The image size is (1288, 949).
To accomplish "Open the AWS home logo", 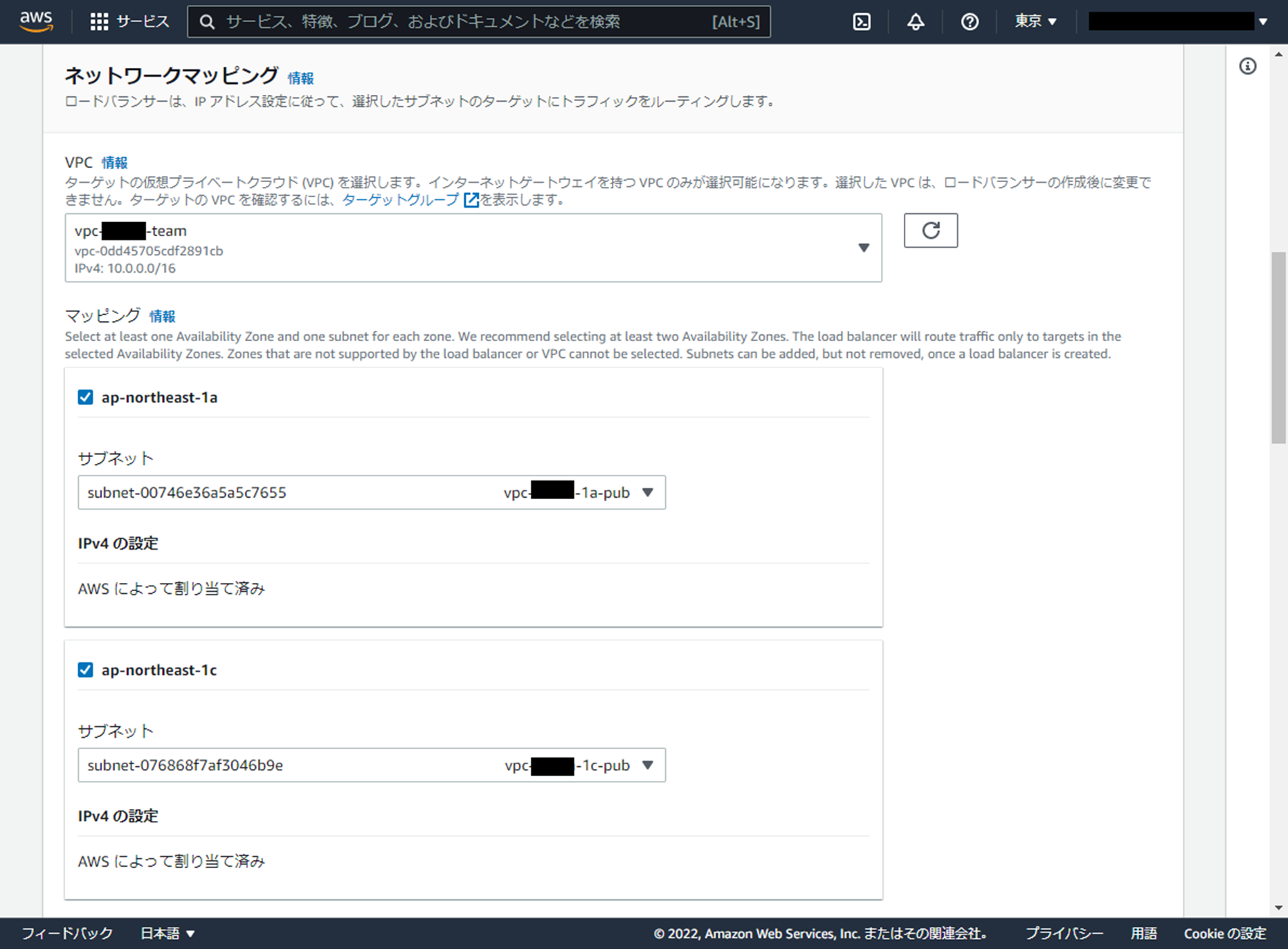I will click(x=36, y=21).
